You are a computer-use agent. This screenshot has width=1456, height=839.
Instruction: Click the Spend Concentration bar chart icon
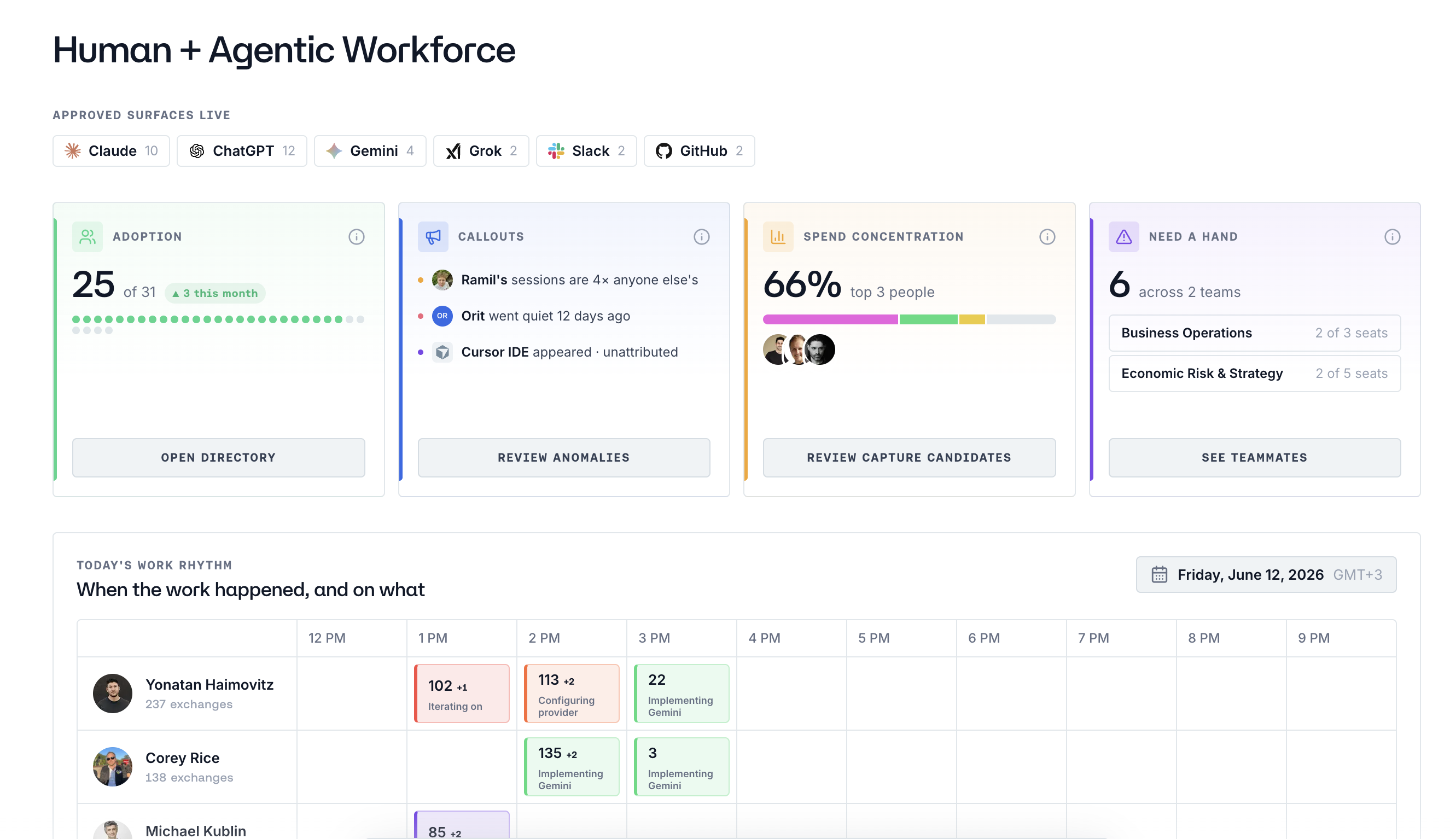pyautogui.click(x=778, y=237)
